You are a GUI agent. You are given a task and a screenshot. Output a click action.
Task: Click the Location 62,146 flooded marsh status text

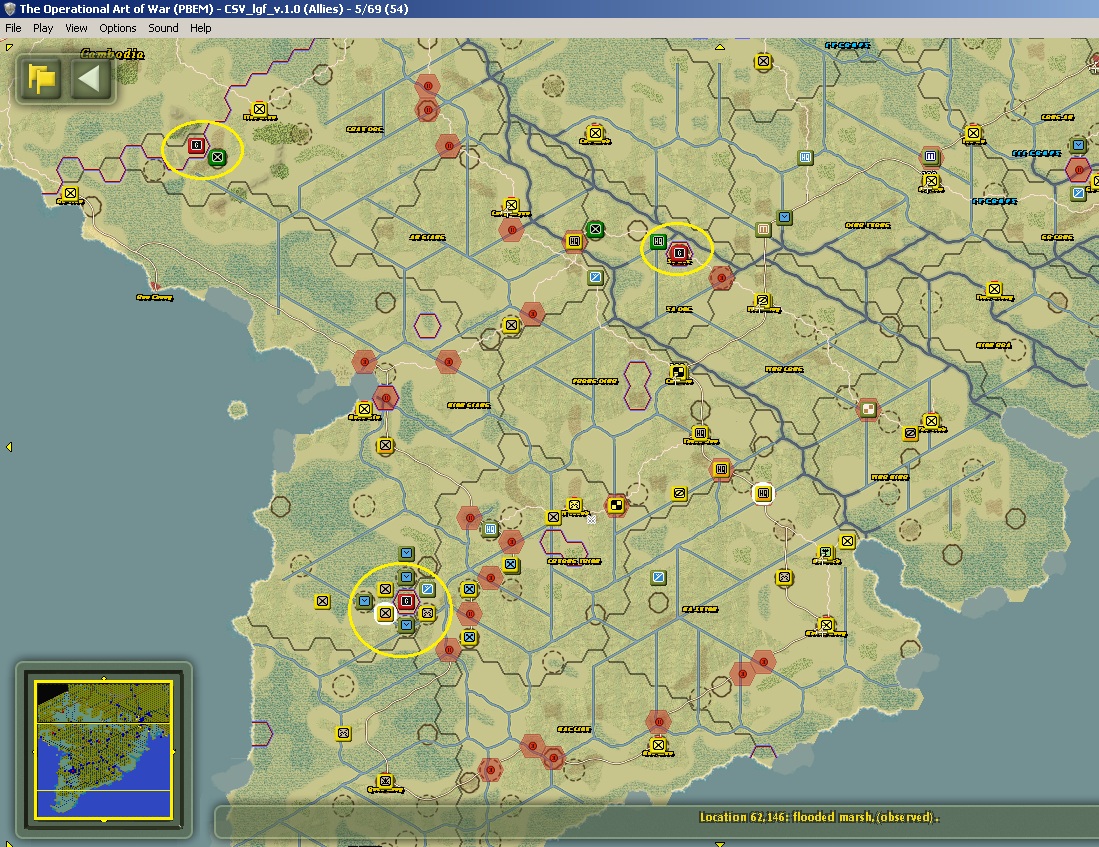(x=819, y=817)
